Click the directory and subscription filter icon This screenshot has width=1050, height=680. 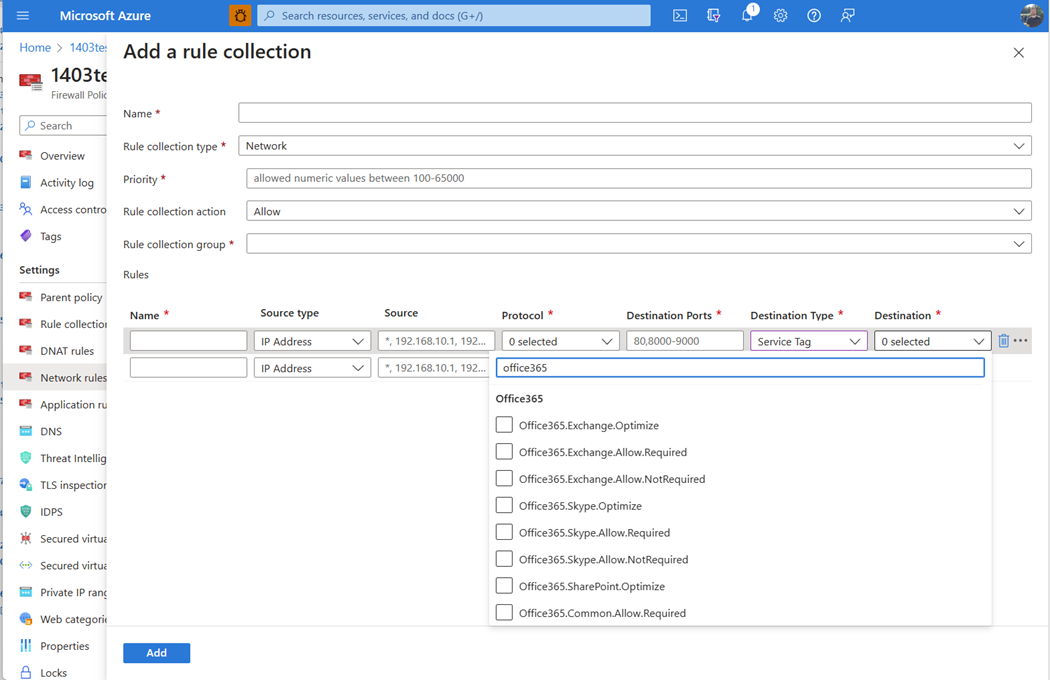(713, 16)
